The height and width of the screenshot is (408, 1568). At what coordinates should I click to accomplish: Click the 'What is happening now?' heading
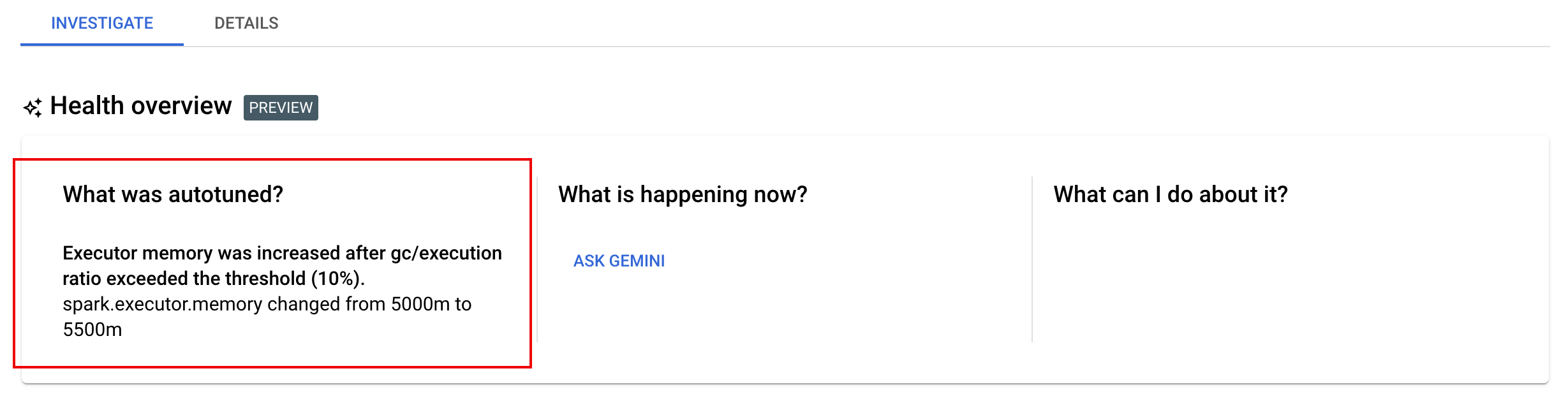point(683,194)
